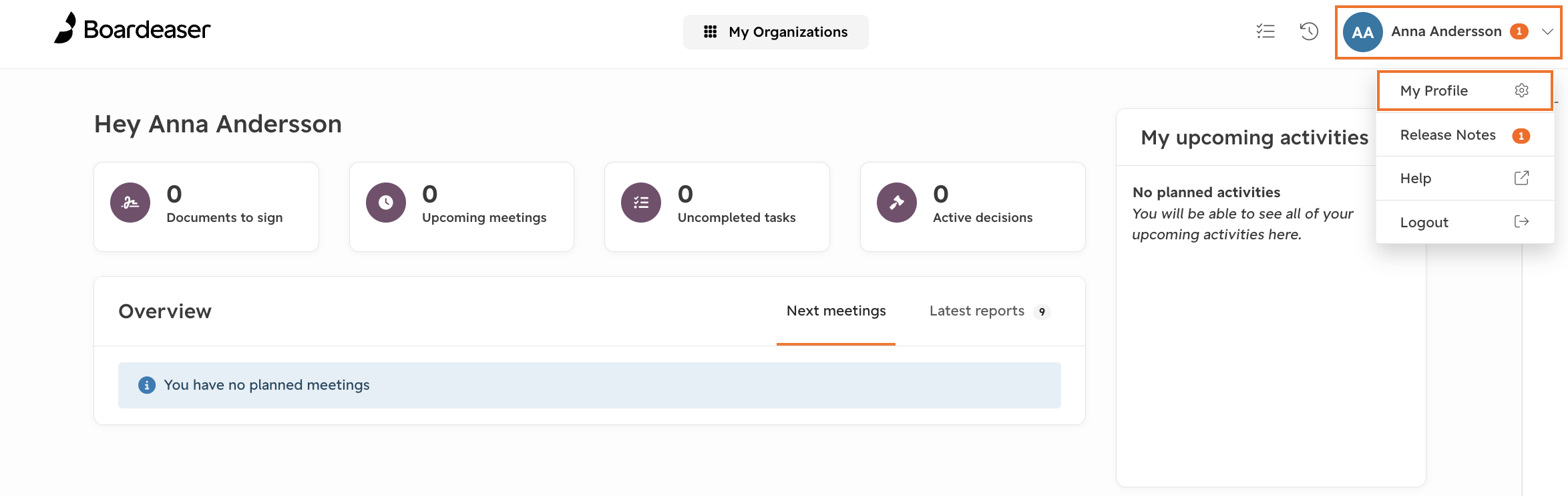Image resolution: width=1568 pixels, height=496 pixels.
Task: Click the AA user avatar
Action: click(x=1362, y=32)
